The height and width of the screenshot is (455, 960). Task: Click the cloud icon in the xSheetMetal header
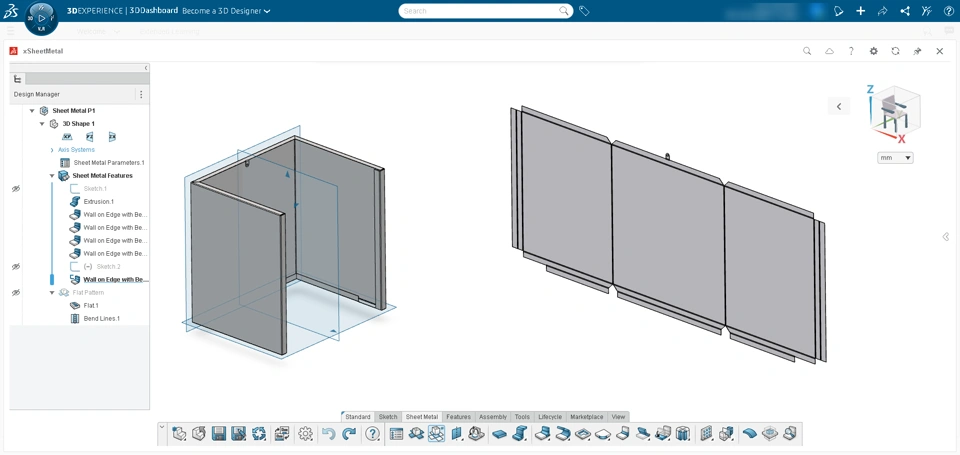(x=829, y=51)
